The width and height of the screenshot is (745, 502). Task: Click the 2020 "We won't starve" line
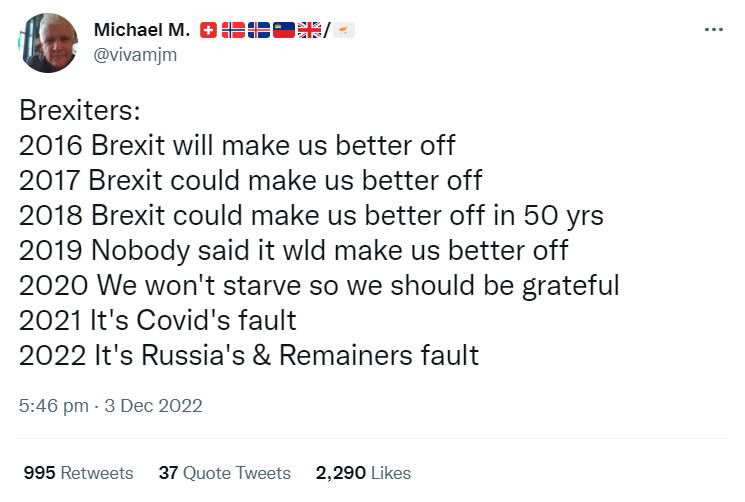(318, 285)
